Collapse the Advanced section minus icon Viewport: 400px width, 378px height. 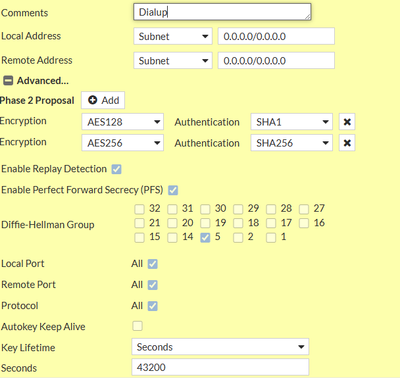point(8,81)
